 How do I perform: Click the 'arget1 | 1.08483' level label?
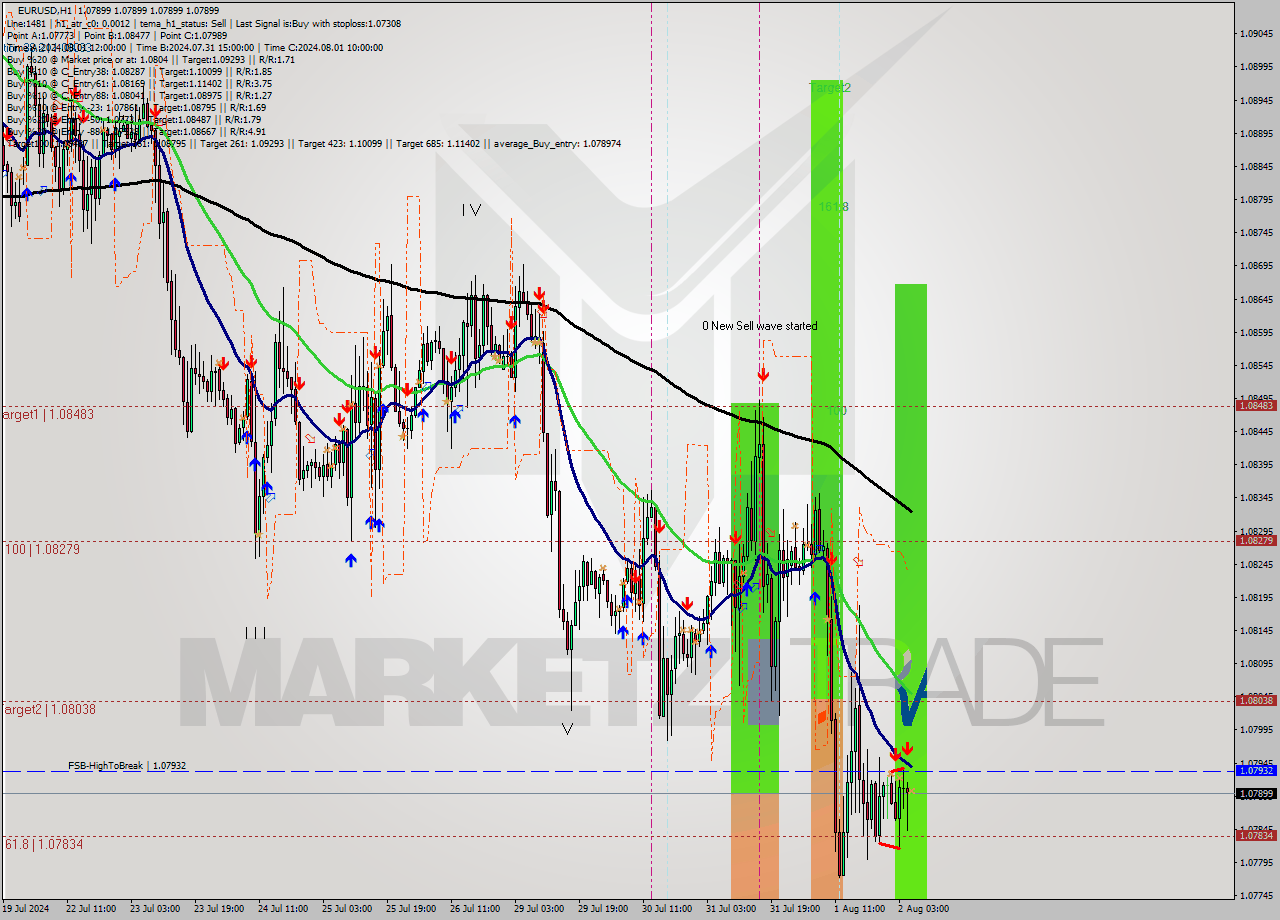48,414
